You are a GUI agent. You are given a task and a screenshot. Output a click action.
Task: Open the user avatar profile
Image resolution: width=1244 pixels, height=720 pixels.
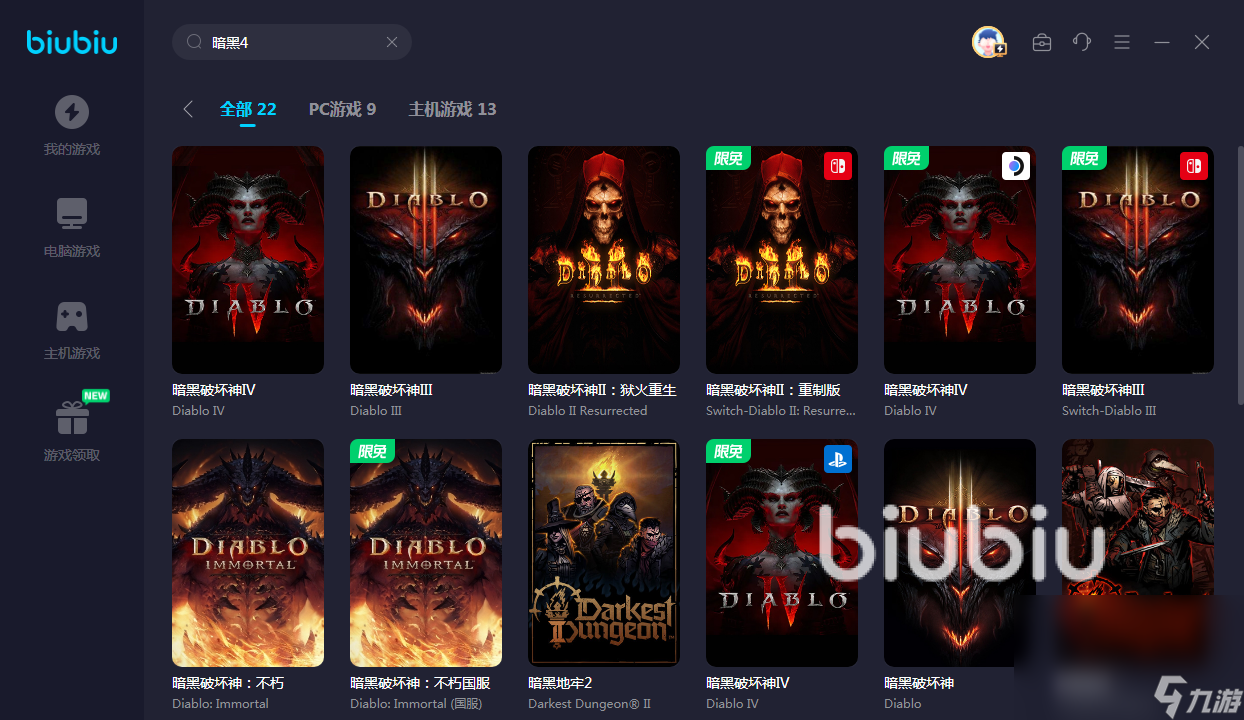(988, 42)
